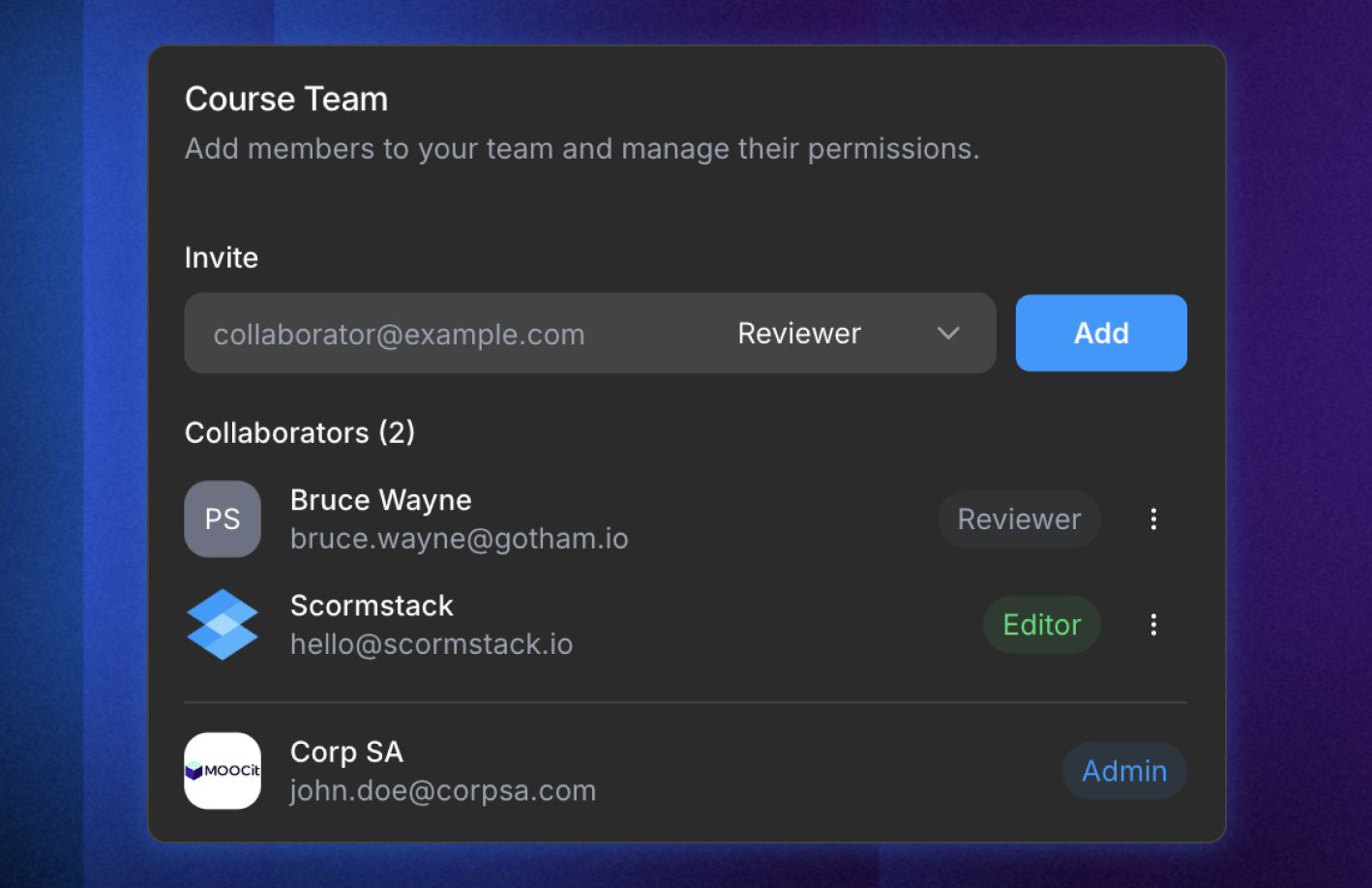Select the Scormstack collaborator name
Image resolution: width=1372 pixels, height=888 pixels.
point(372,606)
